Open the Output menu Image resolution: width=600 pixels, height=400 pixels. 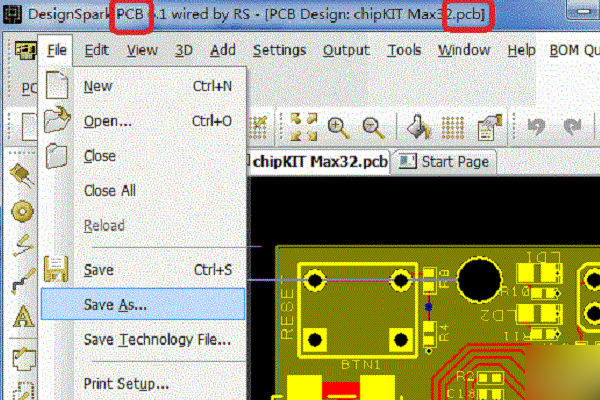point(346,50)
